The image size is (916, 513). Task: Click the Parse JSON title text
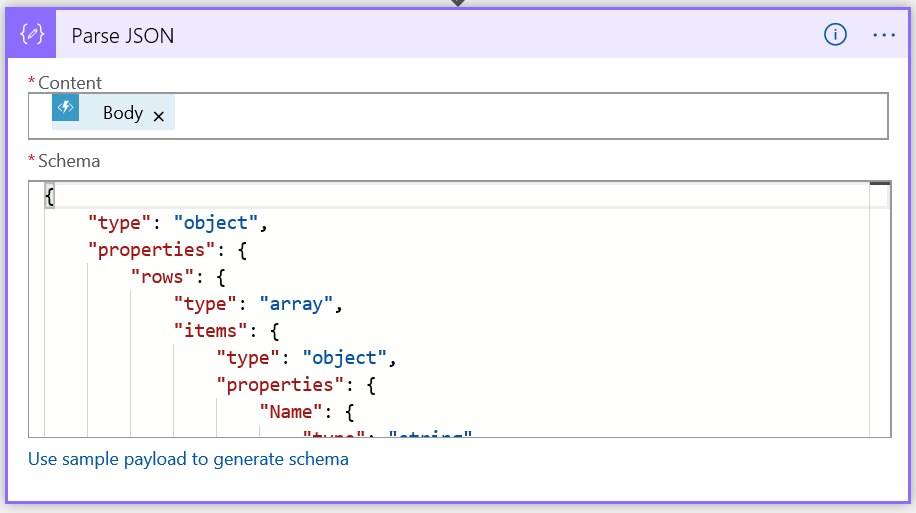click(x=123, y=36)
